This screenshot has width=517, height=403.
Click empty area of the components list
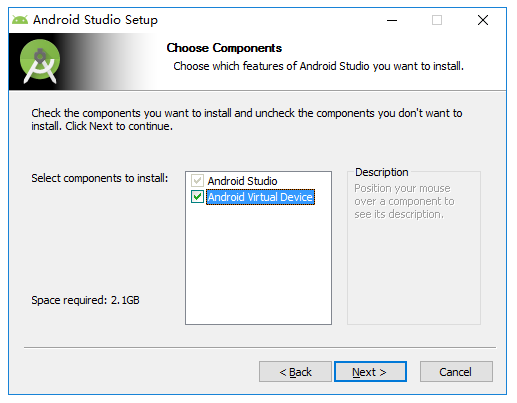[258, 263]
